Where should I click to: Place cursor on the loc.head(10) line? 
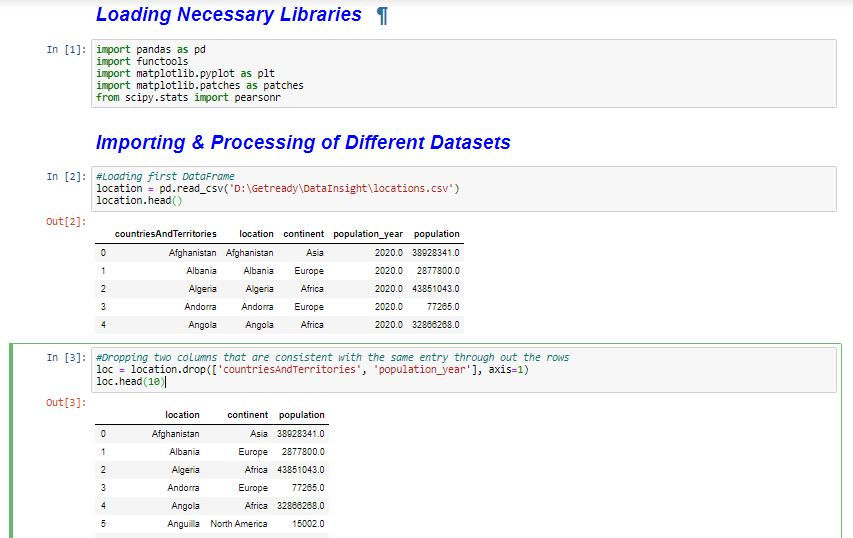pyautogui.click(x=130, y=381)
